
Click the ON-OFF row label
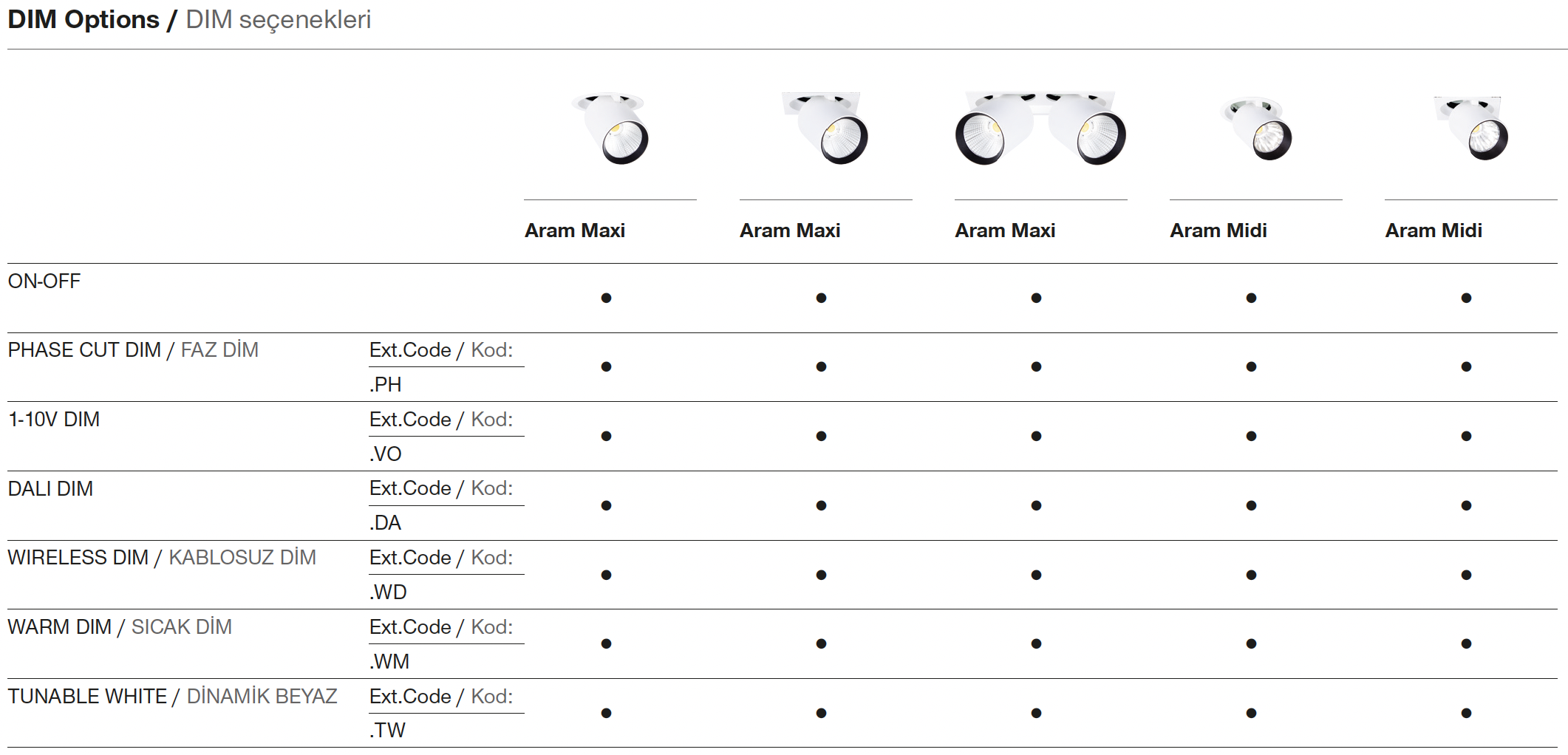(44, 281)
